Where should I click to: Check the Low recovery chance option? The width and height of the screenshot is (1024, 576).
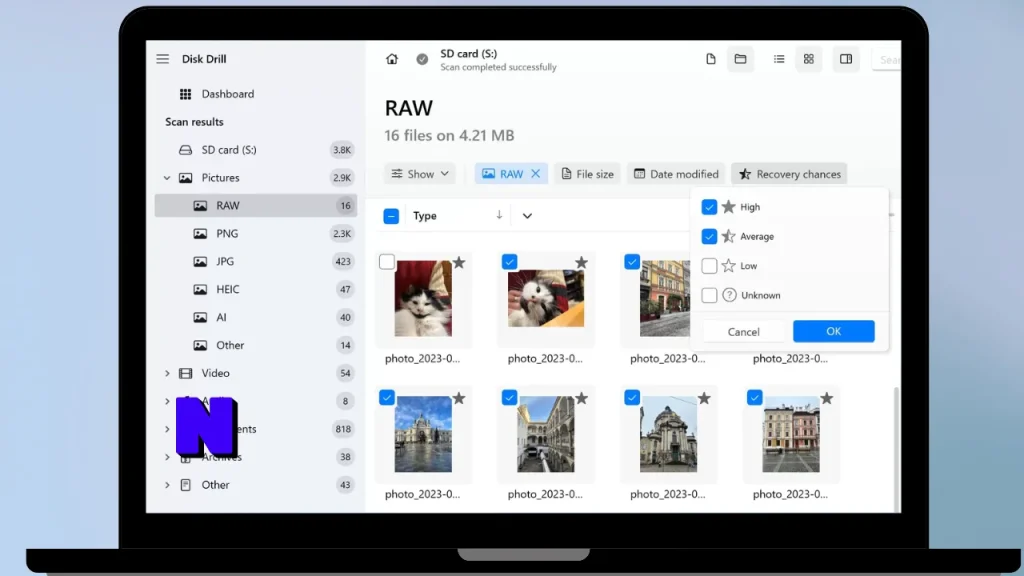pos(709,266)
